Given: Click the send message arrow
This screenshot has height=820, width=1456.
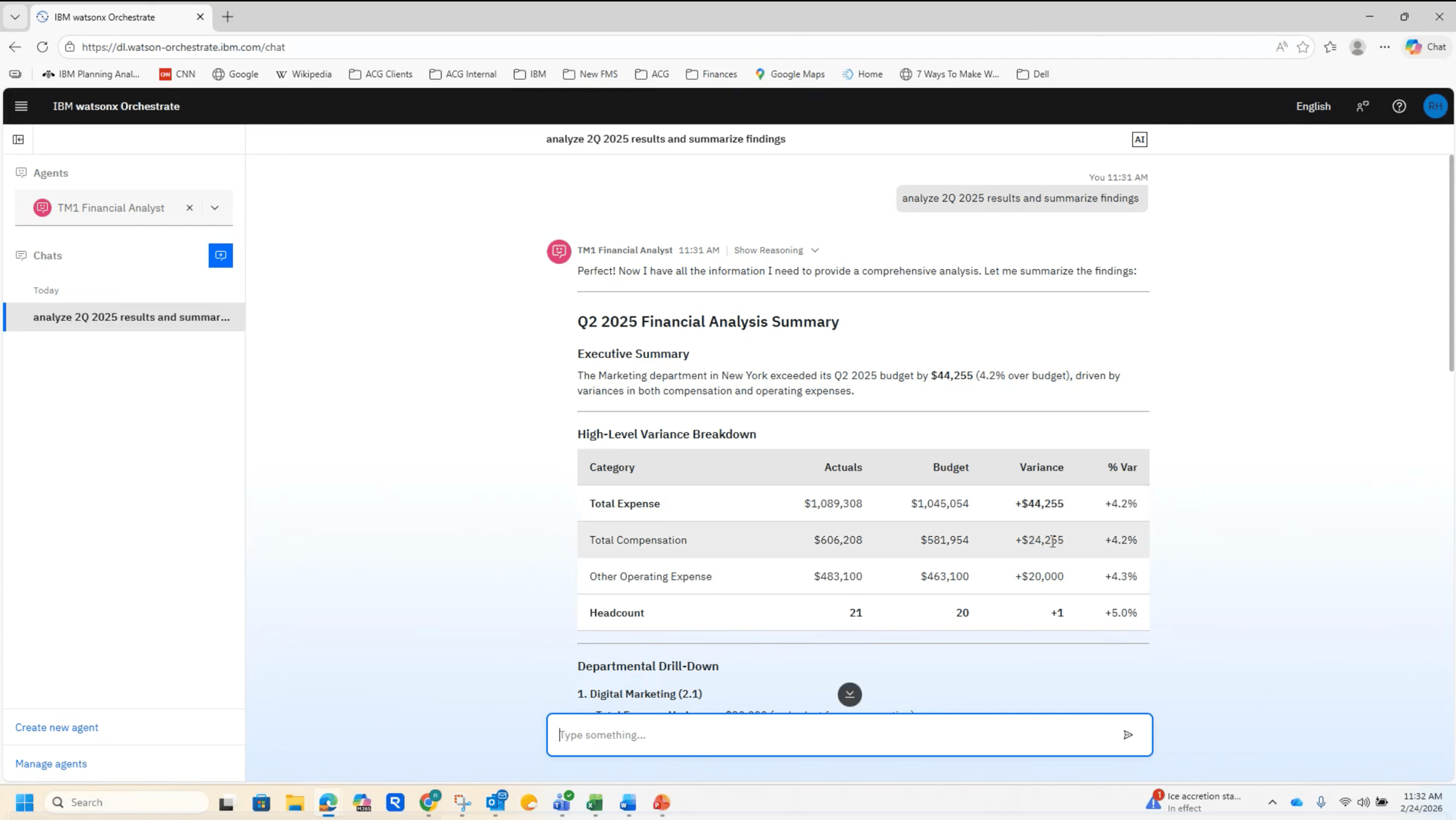Looking at the screenshot, I should coord(1128,735).
